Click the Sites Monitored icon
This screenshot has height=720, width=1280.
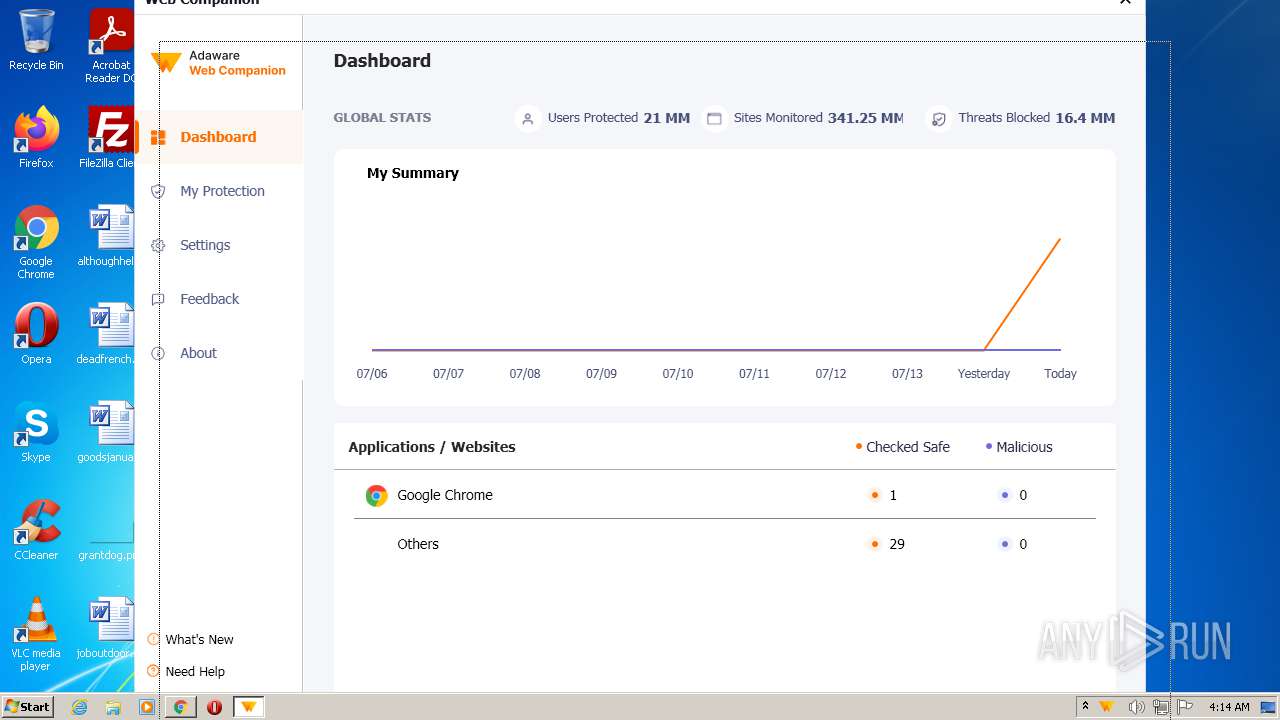click(x=714, y=118)
